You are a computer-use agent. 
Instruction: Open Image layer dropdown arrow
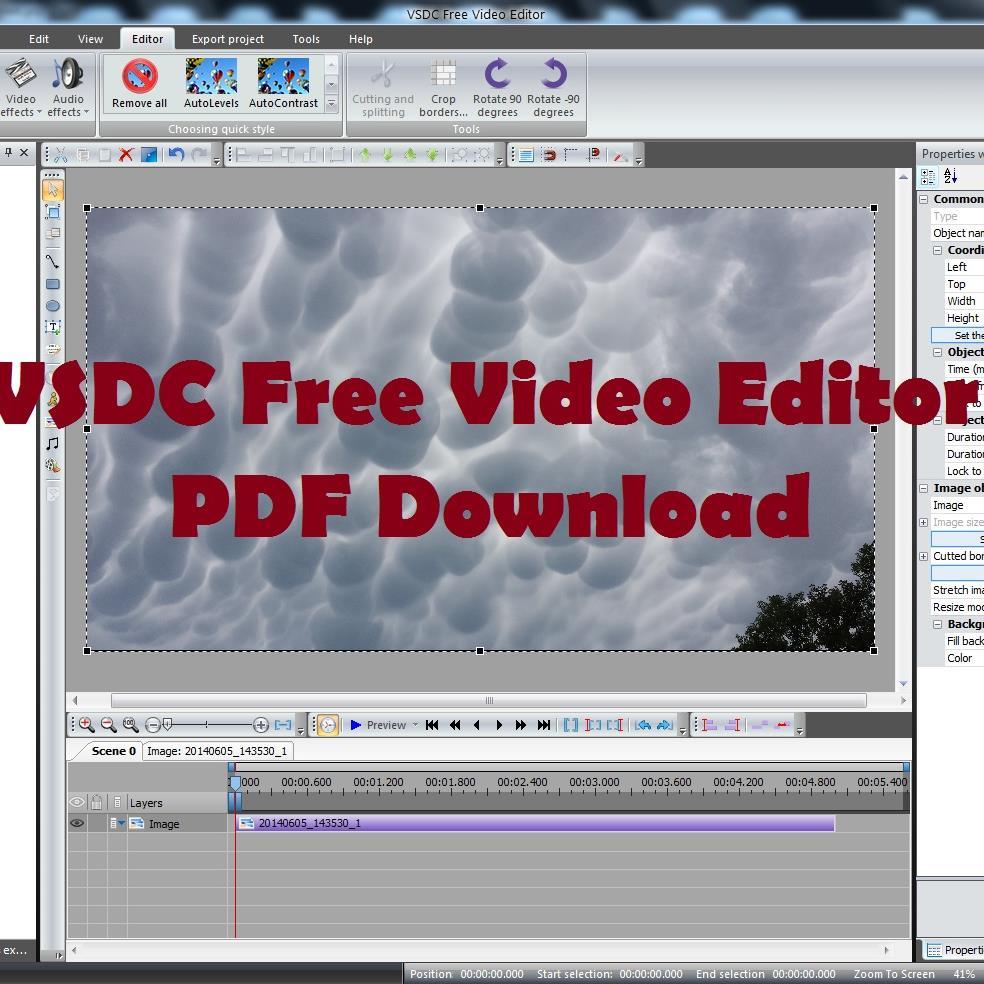tap(121, 823)
